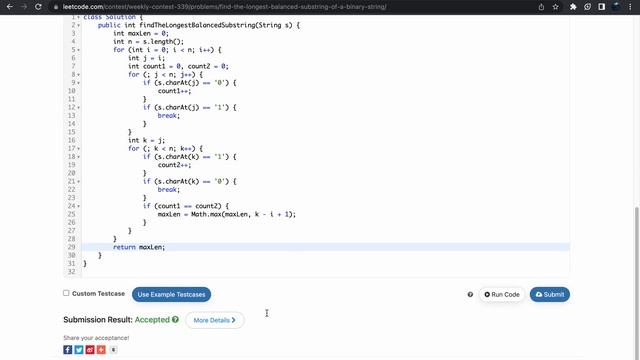Click 'int maxLen = 0;' code line
The height and width of the screenshot is (360, 640).
[x=141, y=33]
